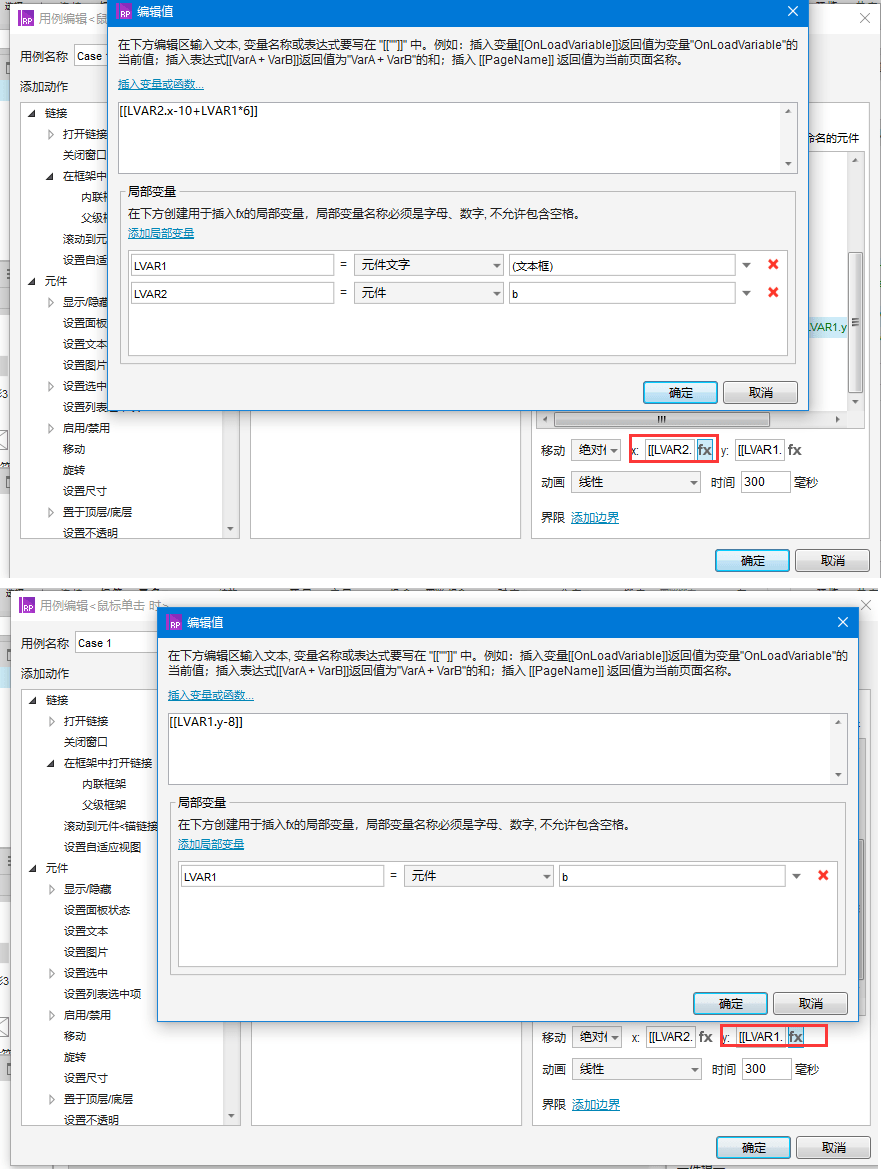Screen dimensions: 881x1169
Task: Delete the LVAR2 local variable row
Action: [x=773, y=293]
